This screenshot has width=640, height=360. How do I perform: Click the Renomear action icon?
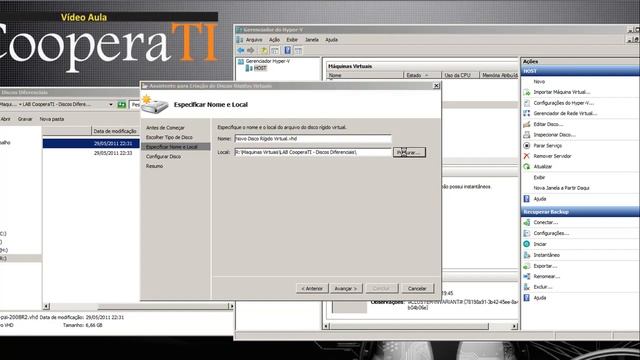pos(527,276)
